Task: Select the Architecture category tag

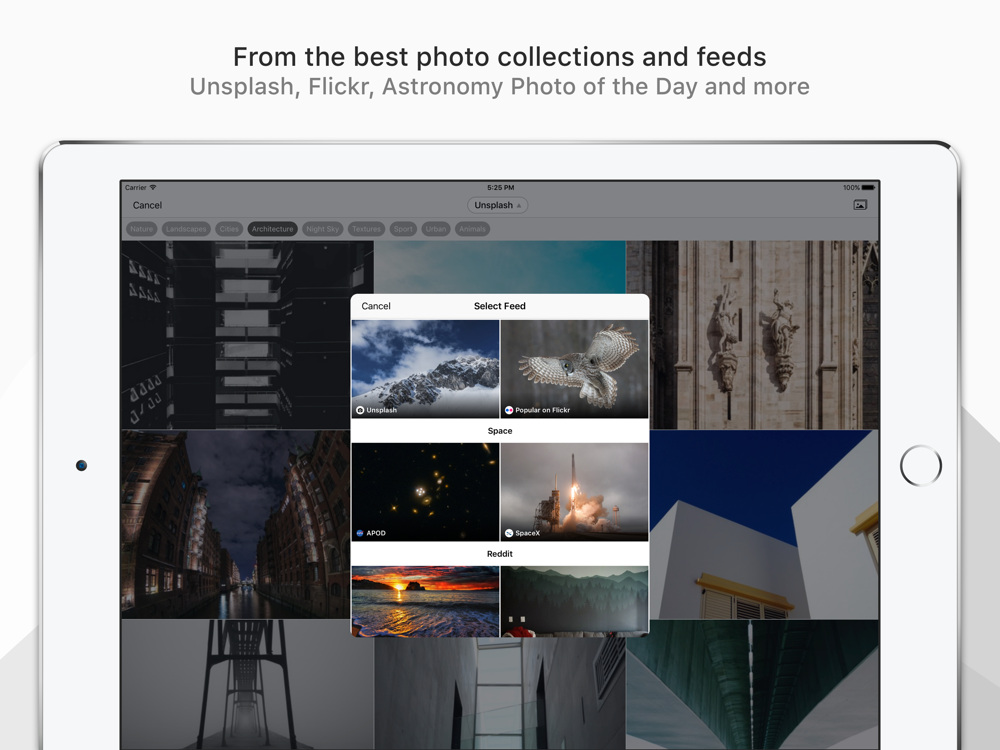Action: pos(272,229)
